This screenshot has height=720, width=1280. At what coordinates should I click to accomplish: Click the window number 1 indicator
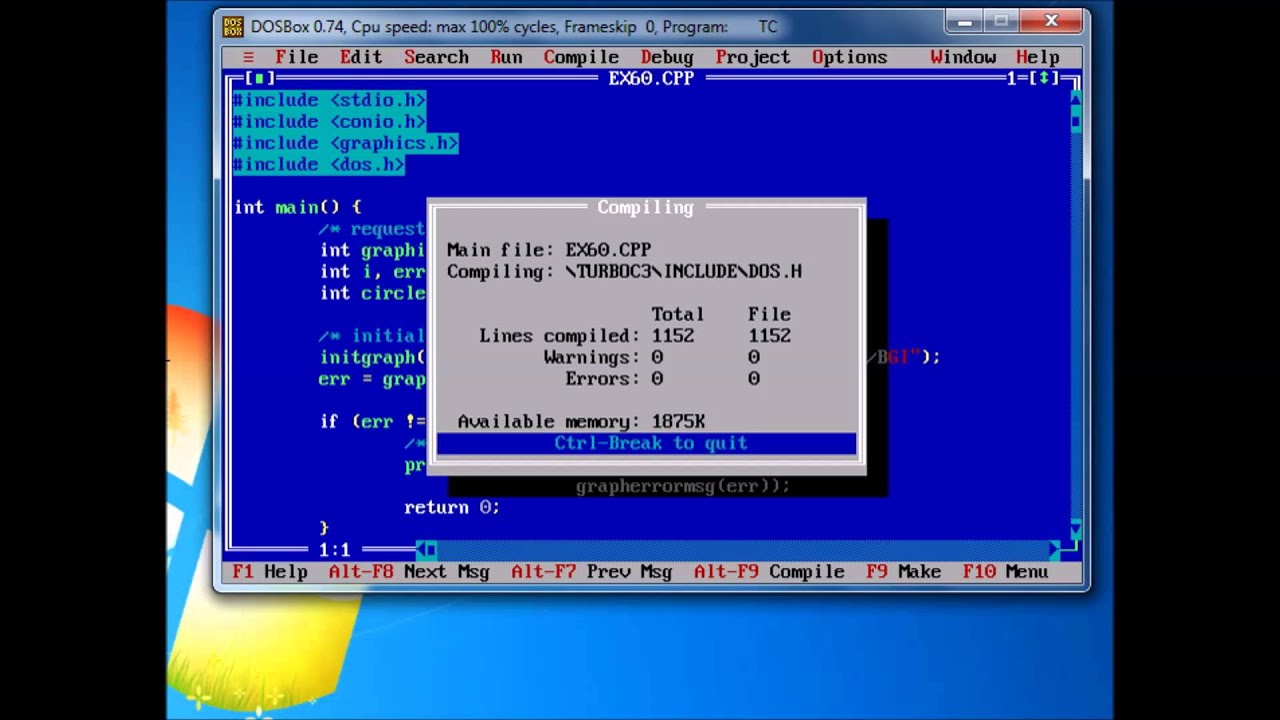[1011, 78]
